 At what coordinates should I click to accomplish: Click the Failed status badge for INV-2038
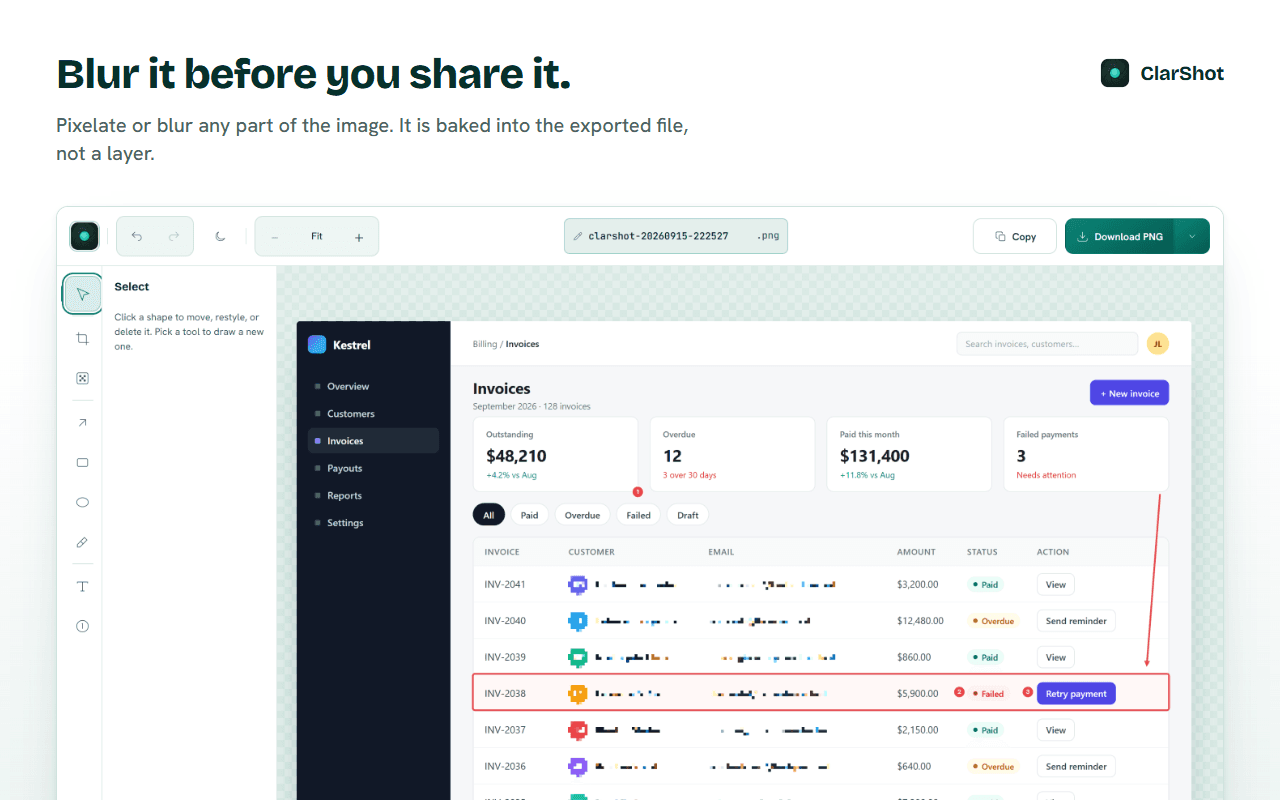[988, 694]
